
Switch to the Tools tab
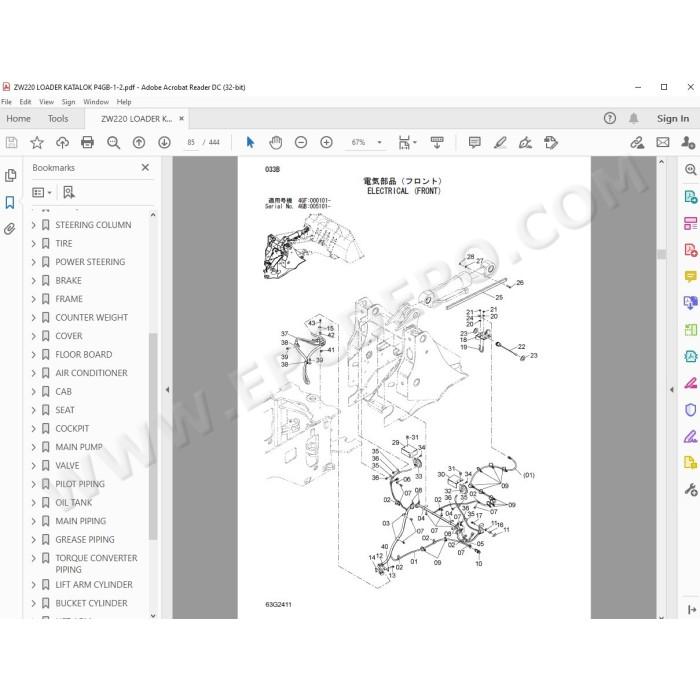58,119
